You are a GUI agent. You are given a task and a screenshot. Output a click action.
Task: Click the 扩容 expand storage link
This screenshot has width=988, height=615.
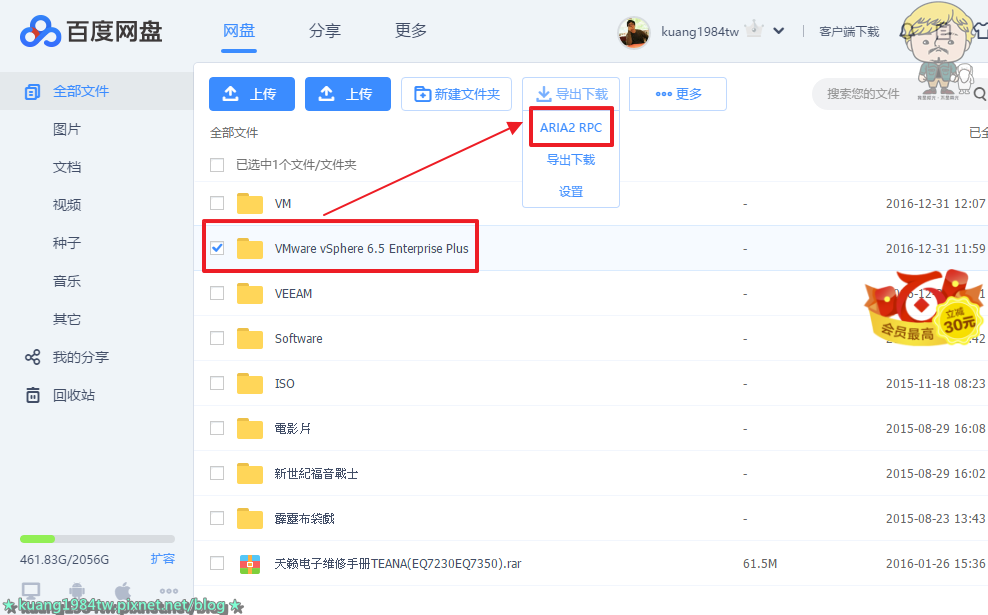pos(163,558)
